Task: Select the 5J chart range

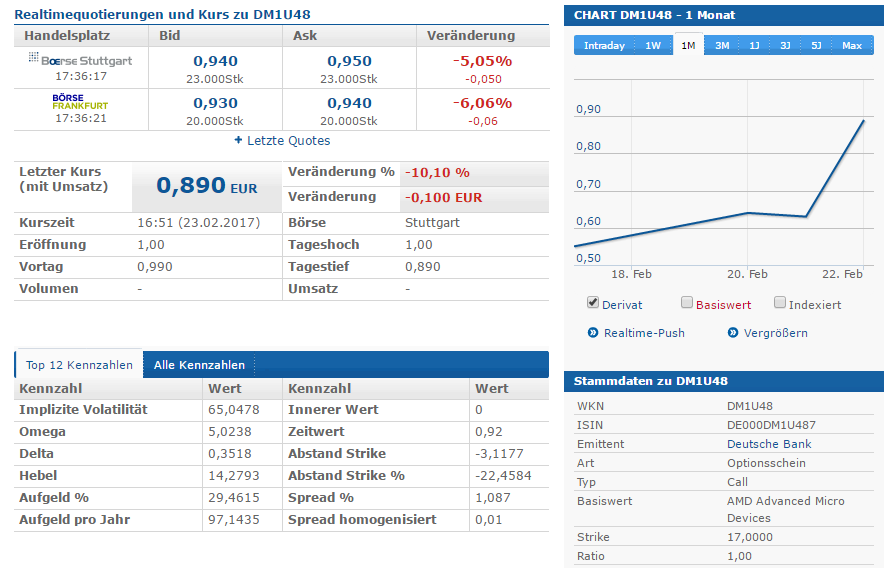Action: click(816, 46)
